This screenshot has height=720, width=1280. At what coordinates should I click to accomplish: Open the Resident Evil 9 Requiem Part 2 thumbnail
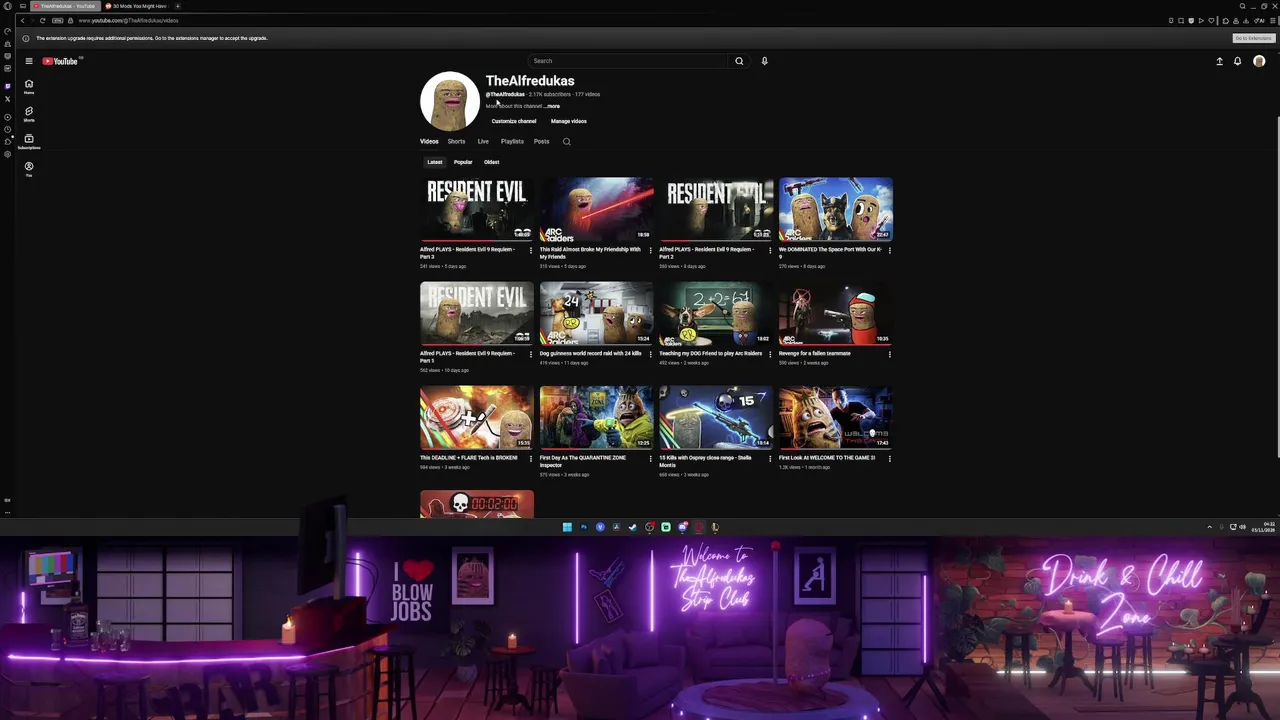pyautogui.click(x=716, y=209)
